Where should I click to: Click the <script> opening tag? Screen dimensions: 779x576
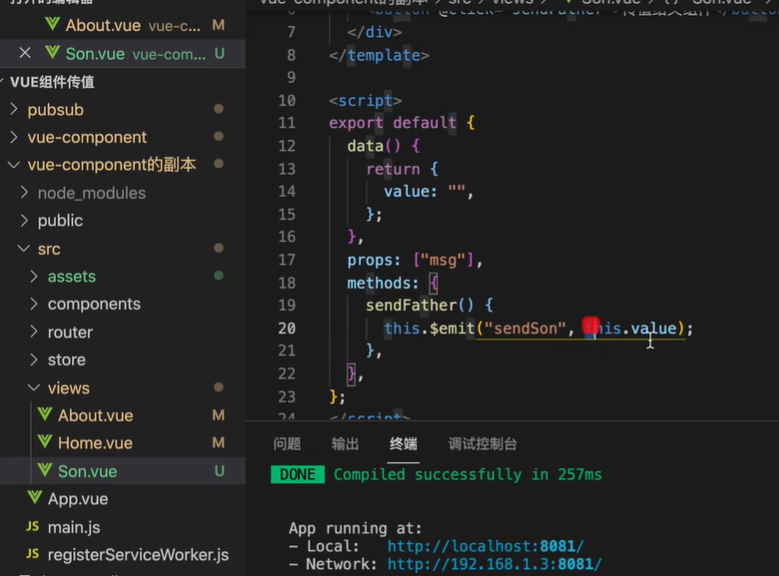pos(365,100)
